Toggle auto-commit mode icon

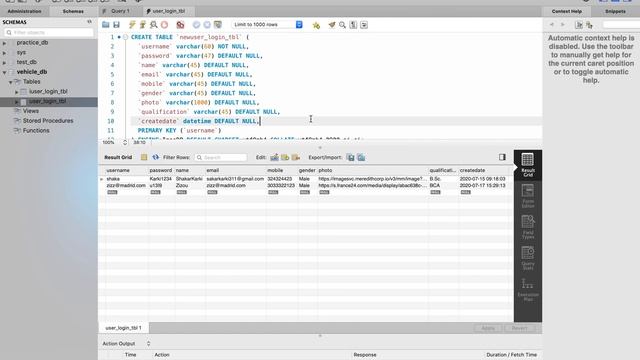[218, 25]
